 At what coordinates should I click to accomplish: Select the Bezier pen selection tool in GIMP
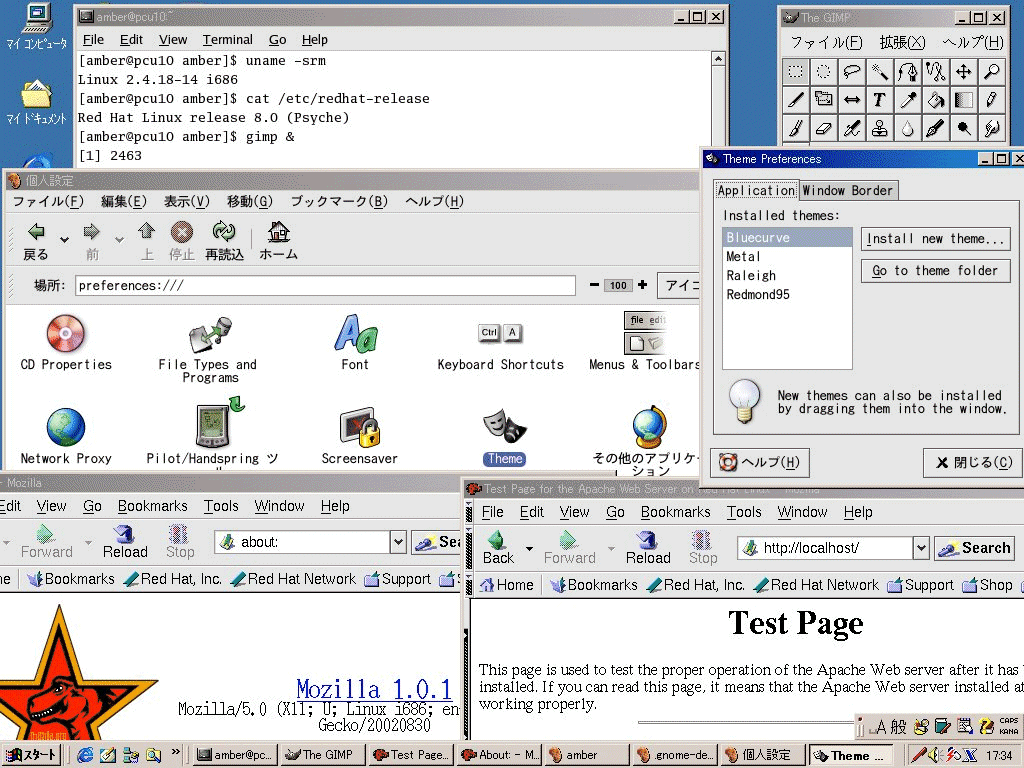point(908,72)
